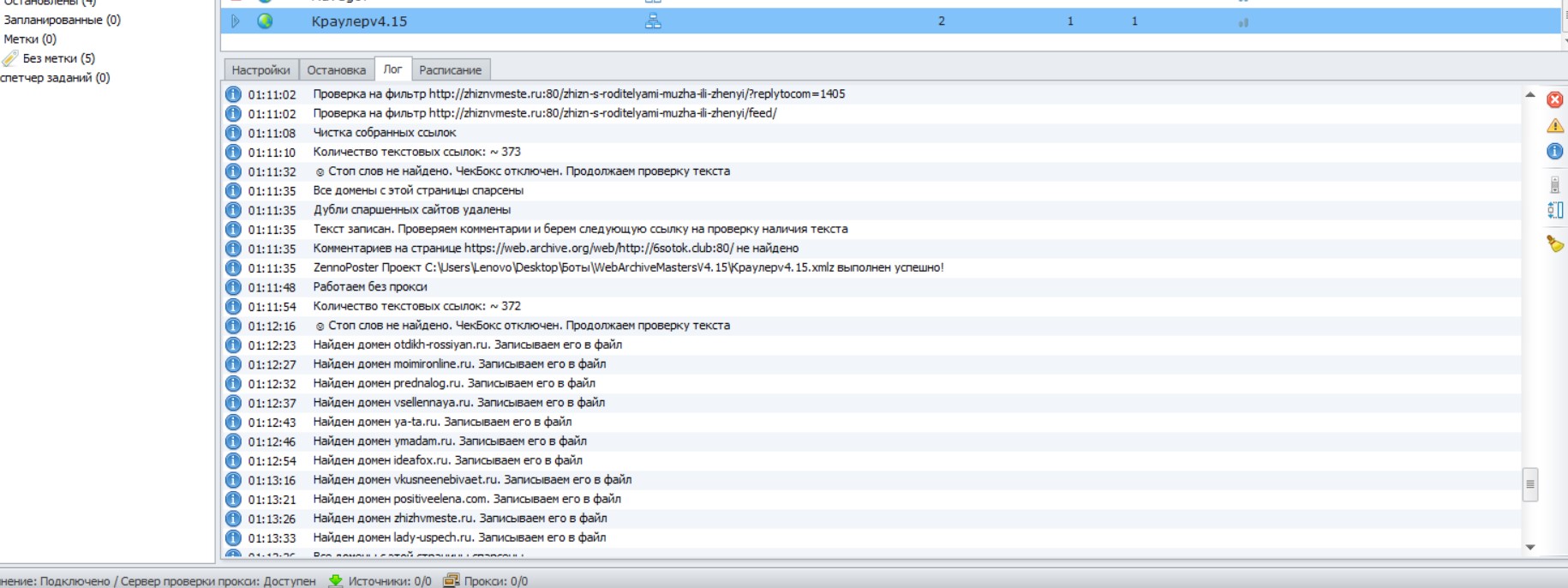Select the ZennoPoster 'выполнен успешно' log line

[x=628, y=267]
